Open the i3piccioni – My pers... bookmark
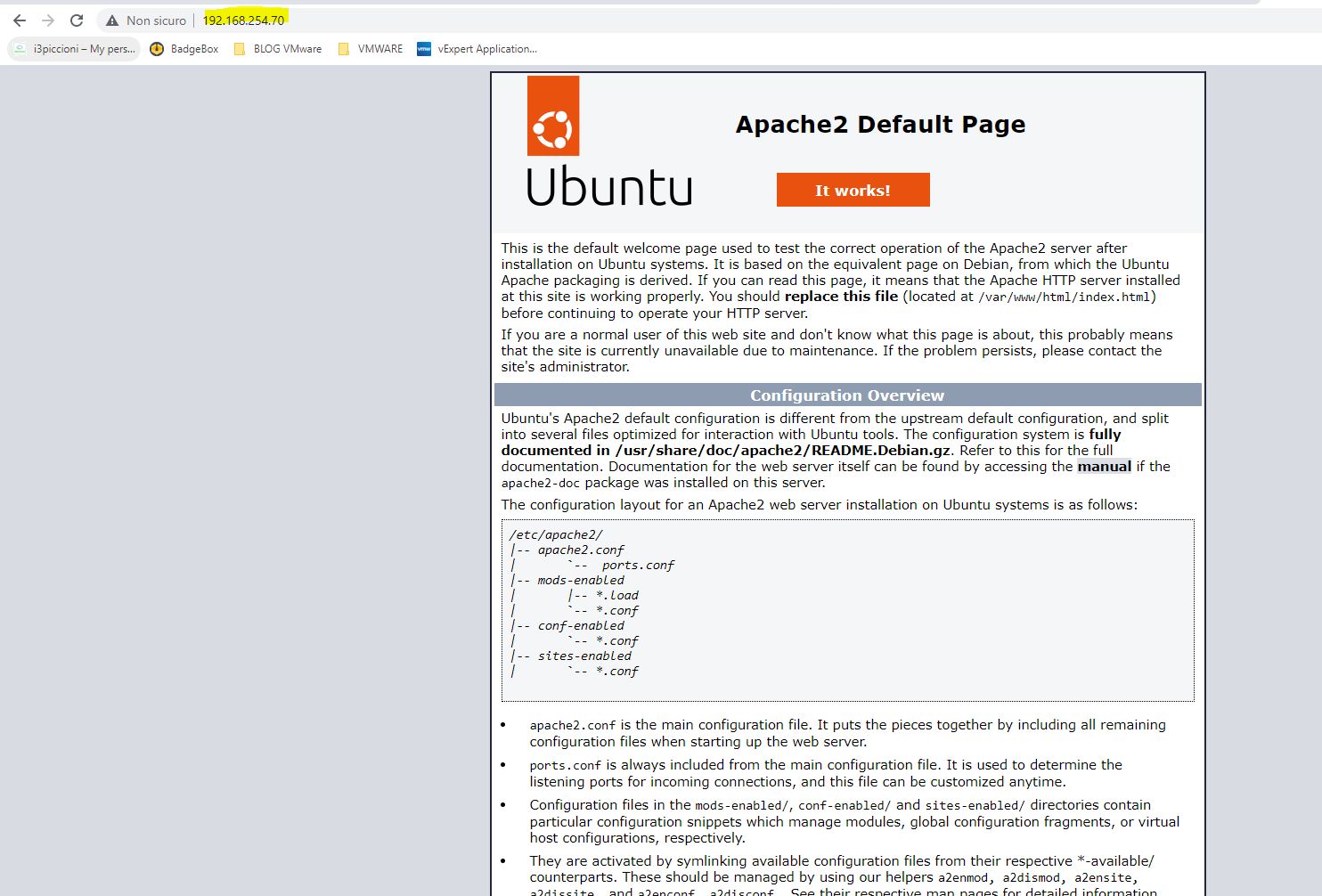This screenshot has height=896, width=1322. [x=75, y=49]
